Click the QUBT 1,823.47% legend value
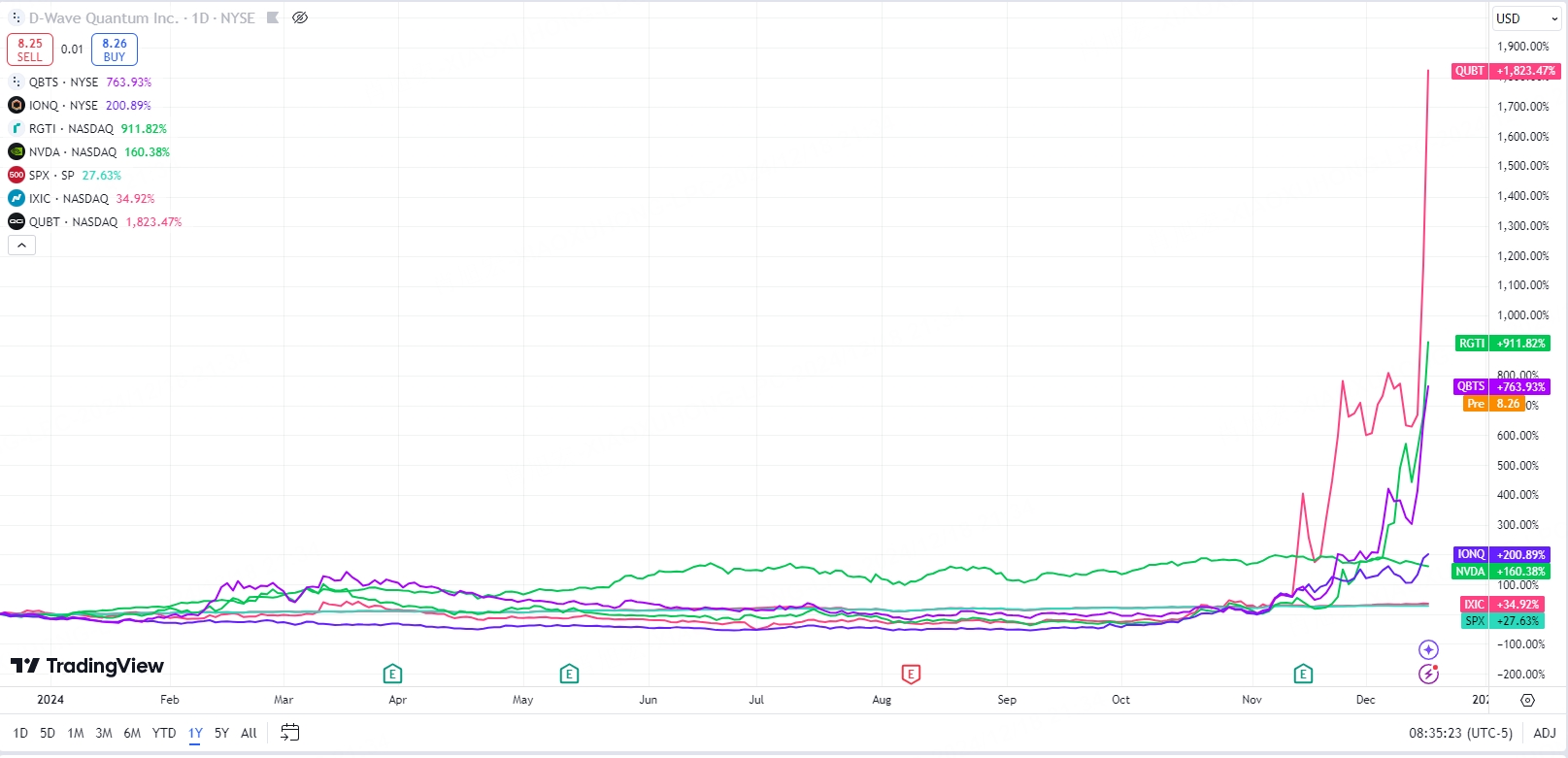 coord(153,222)
